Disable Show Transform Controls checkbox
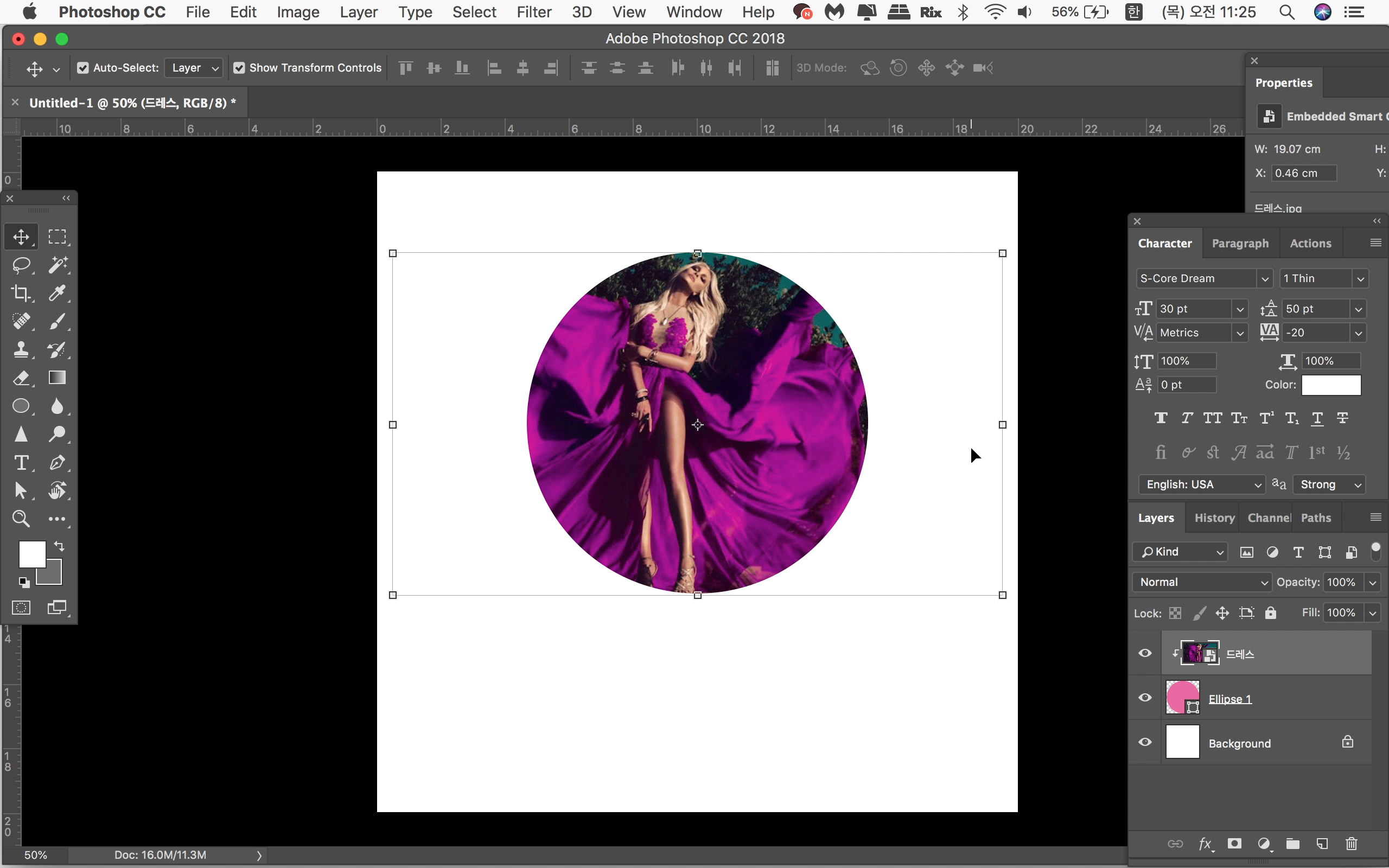 pos(239,68)
